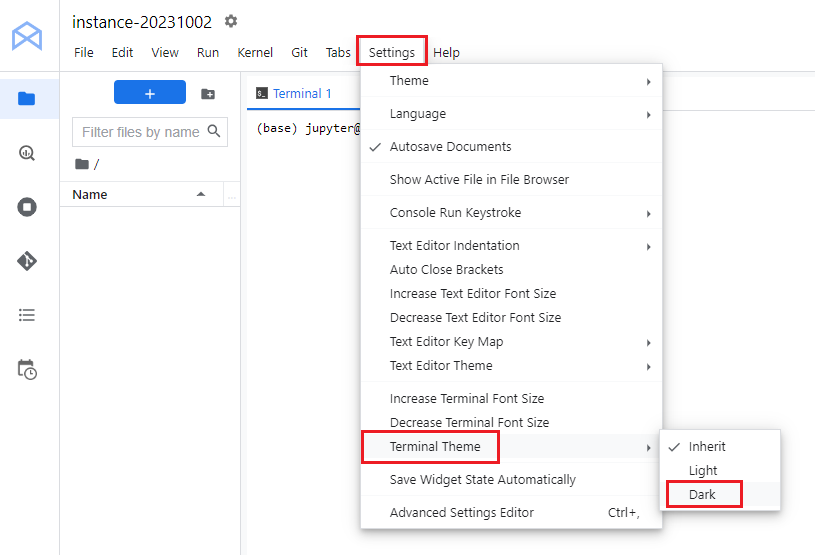Click the new folder icon
Viewport: 815px width, 555px height.
click(208, 93)
